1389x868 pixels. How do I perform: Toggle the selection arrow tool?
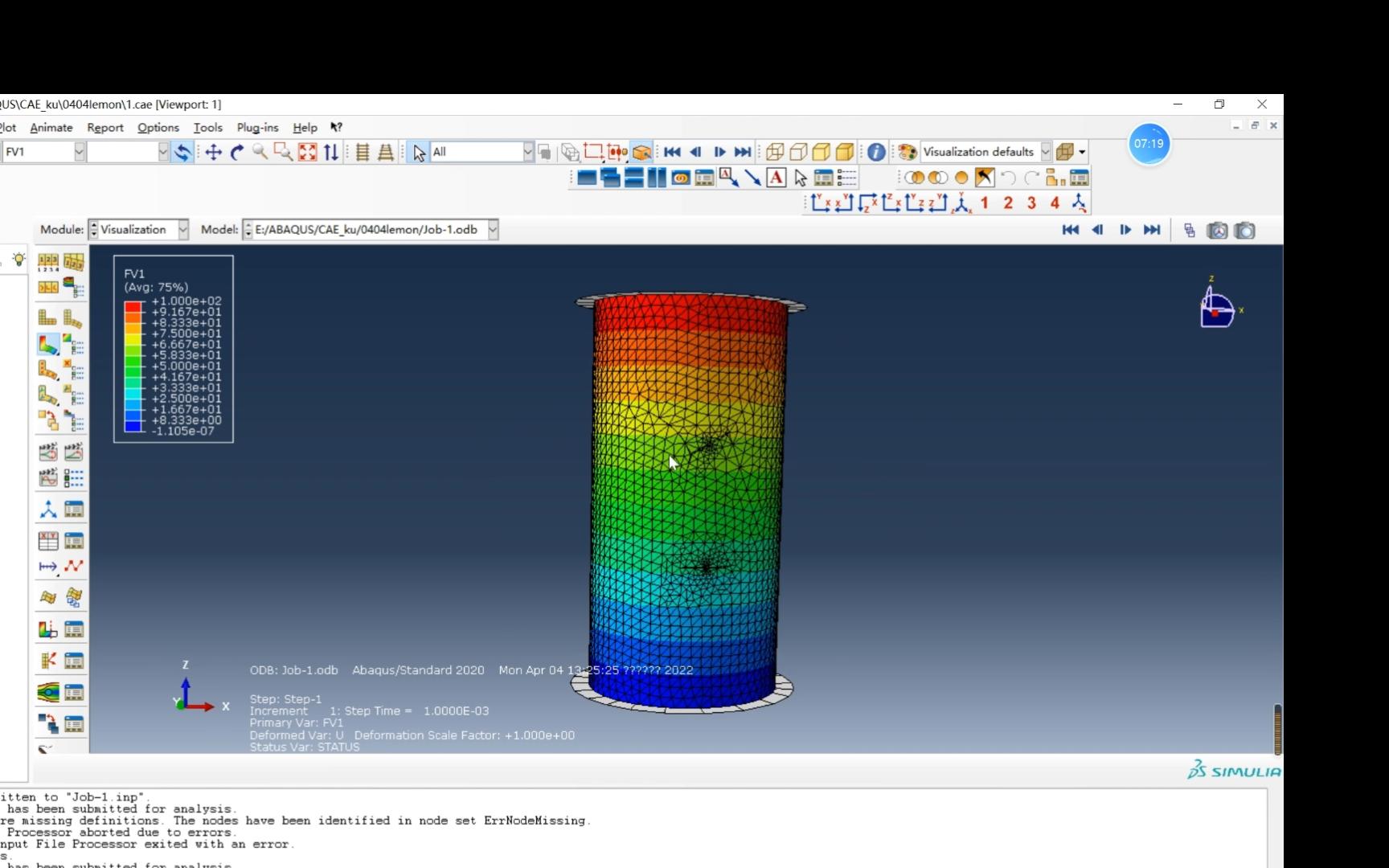click(419, 152)
